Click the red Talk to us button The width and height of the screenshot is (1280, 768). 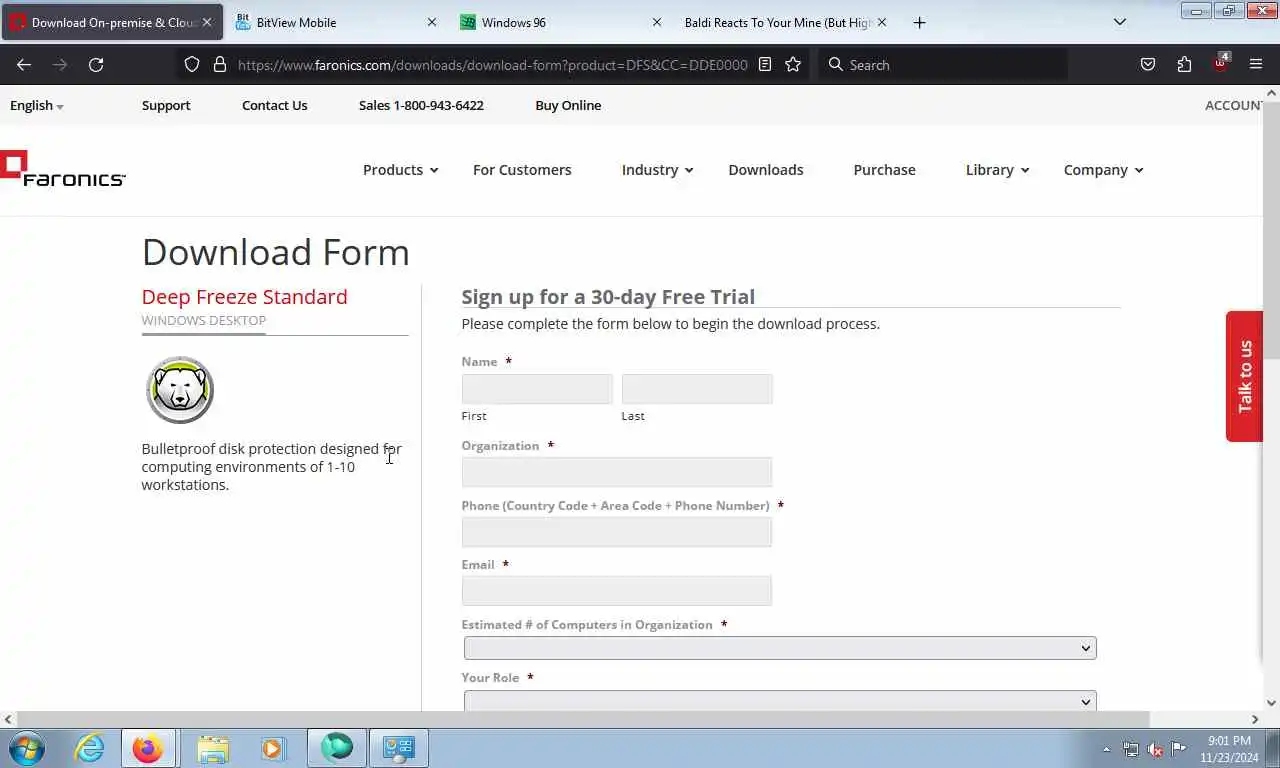pos(1244,376)
